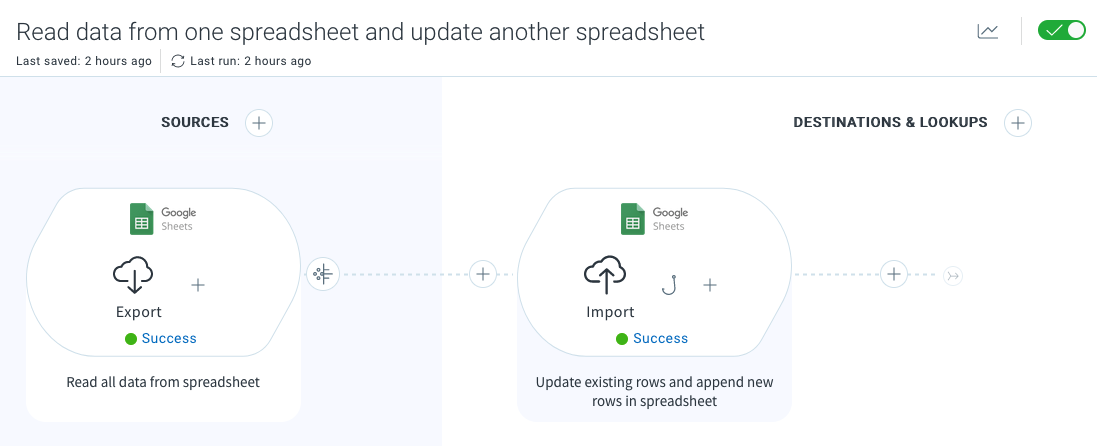Screen dimensions: 1097x446
Task: Insert step via plus after Import
Action: point(893,274)
